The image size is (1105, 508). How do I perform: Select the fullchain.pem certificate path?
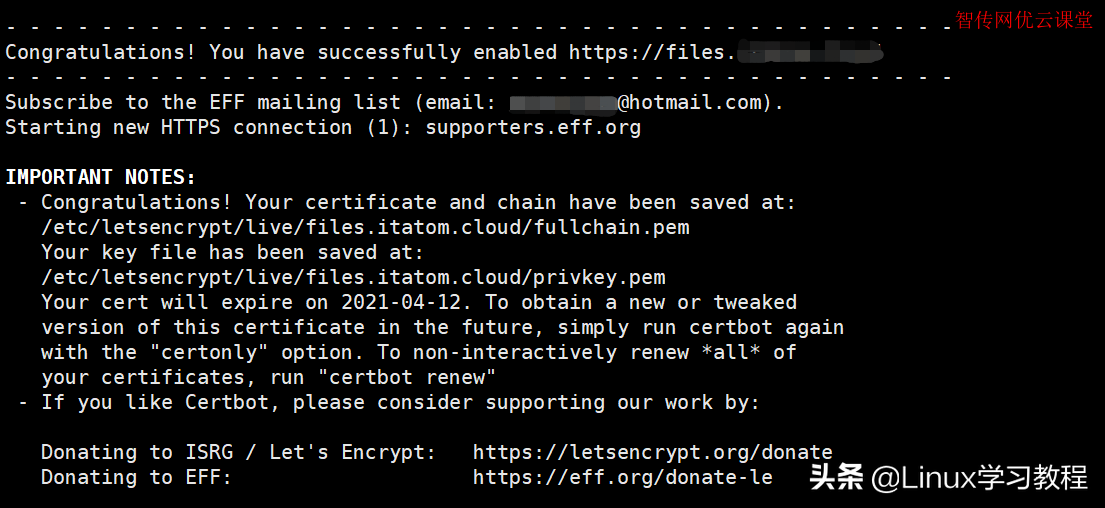click(365, 228)
